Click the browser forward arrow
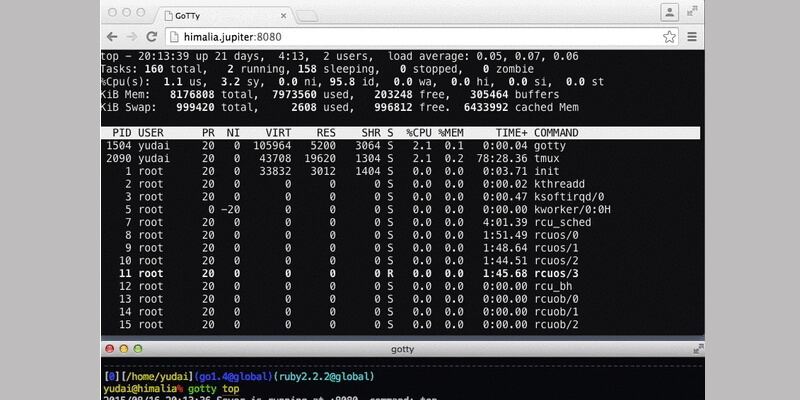 (129, 36)
